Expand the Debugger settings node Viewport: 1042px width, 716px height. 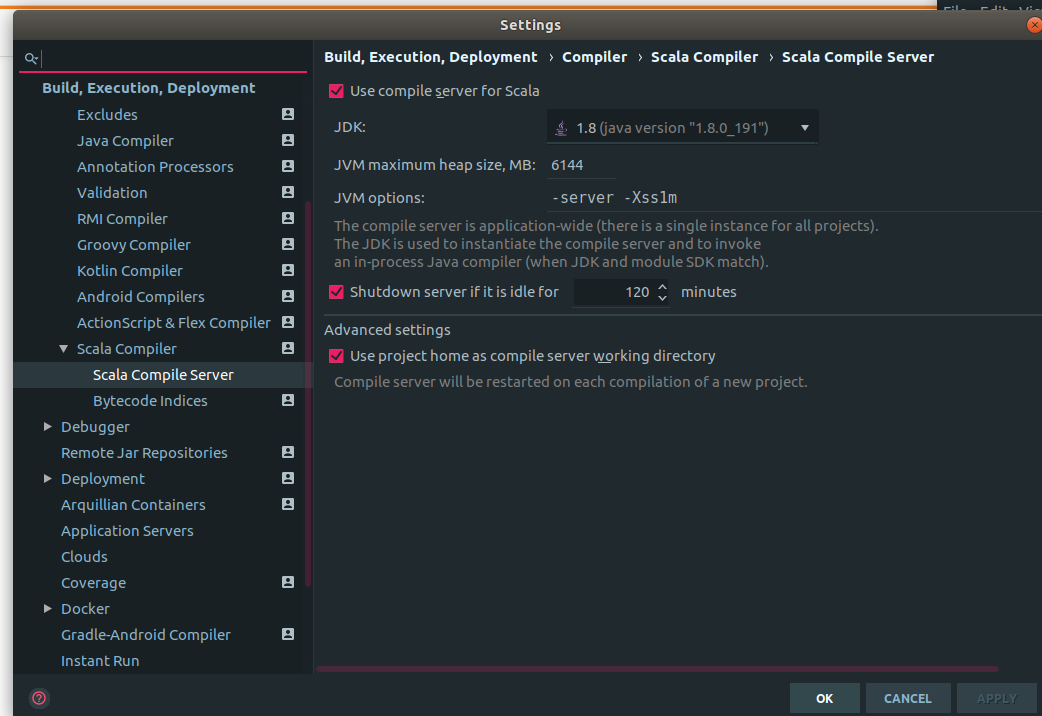pyautogui.click(x=48, y=427)
